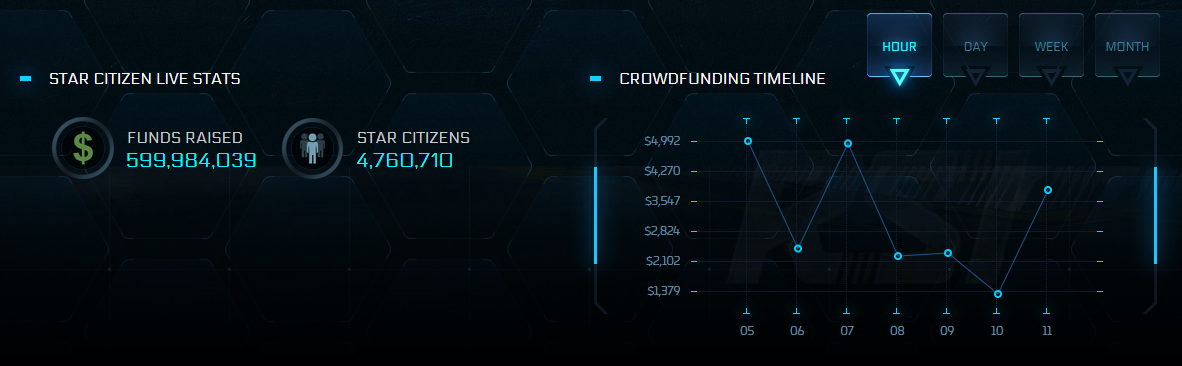
Task: Click the data point at hour 08
Action: point(898,256)
